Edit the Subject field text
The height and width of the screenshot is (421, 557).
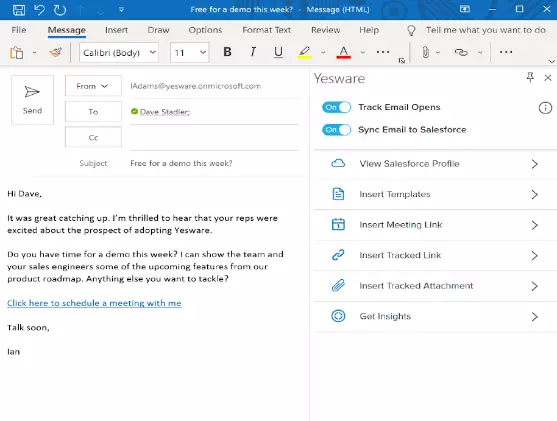[214, 163]
